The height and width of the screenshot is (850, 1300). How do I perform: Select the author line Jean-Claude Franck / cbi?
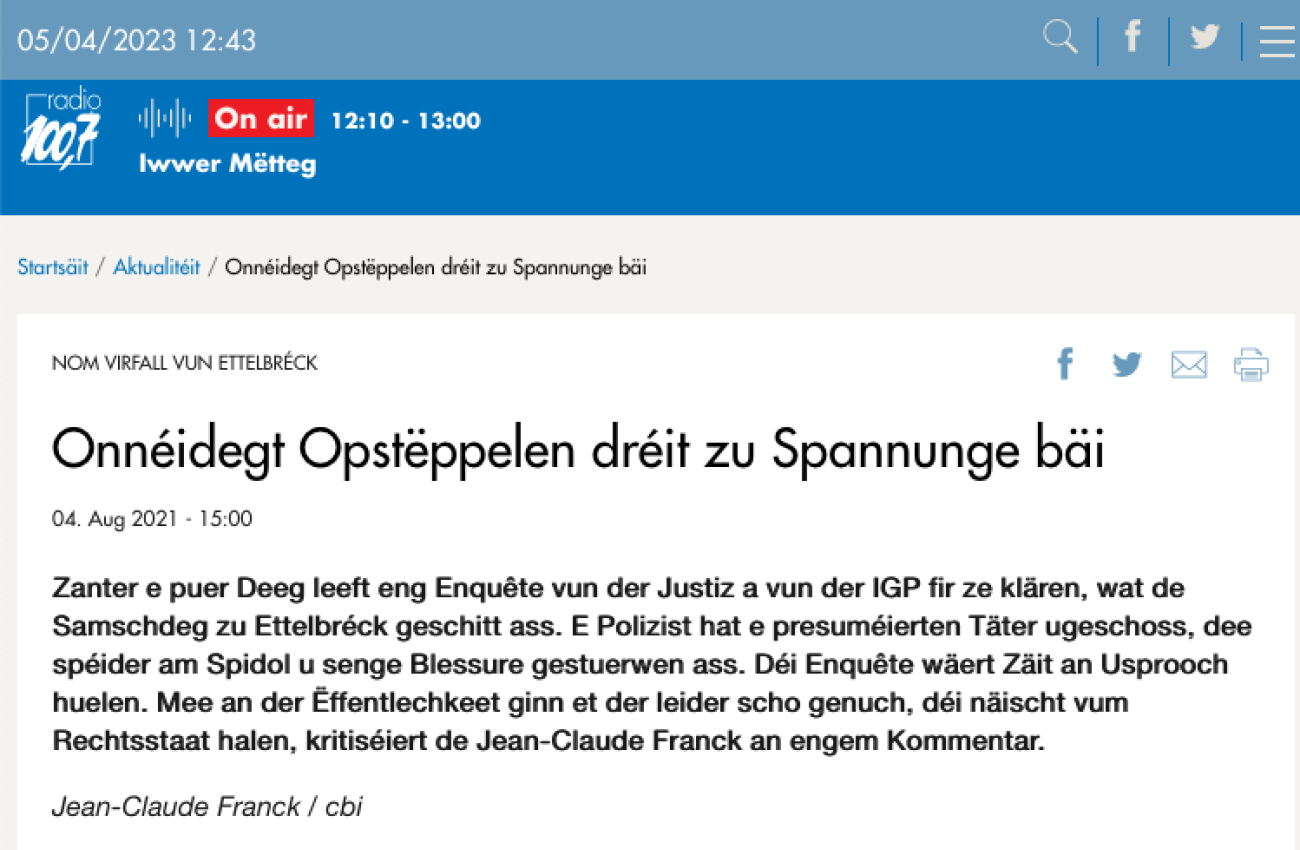point(207,806)
